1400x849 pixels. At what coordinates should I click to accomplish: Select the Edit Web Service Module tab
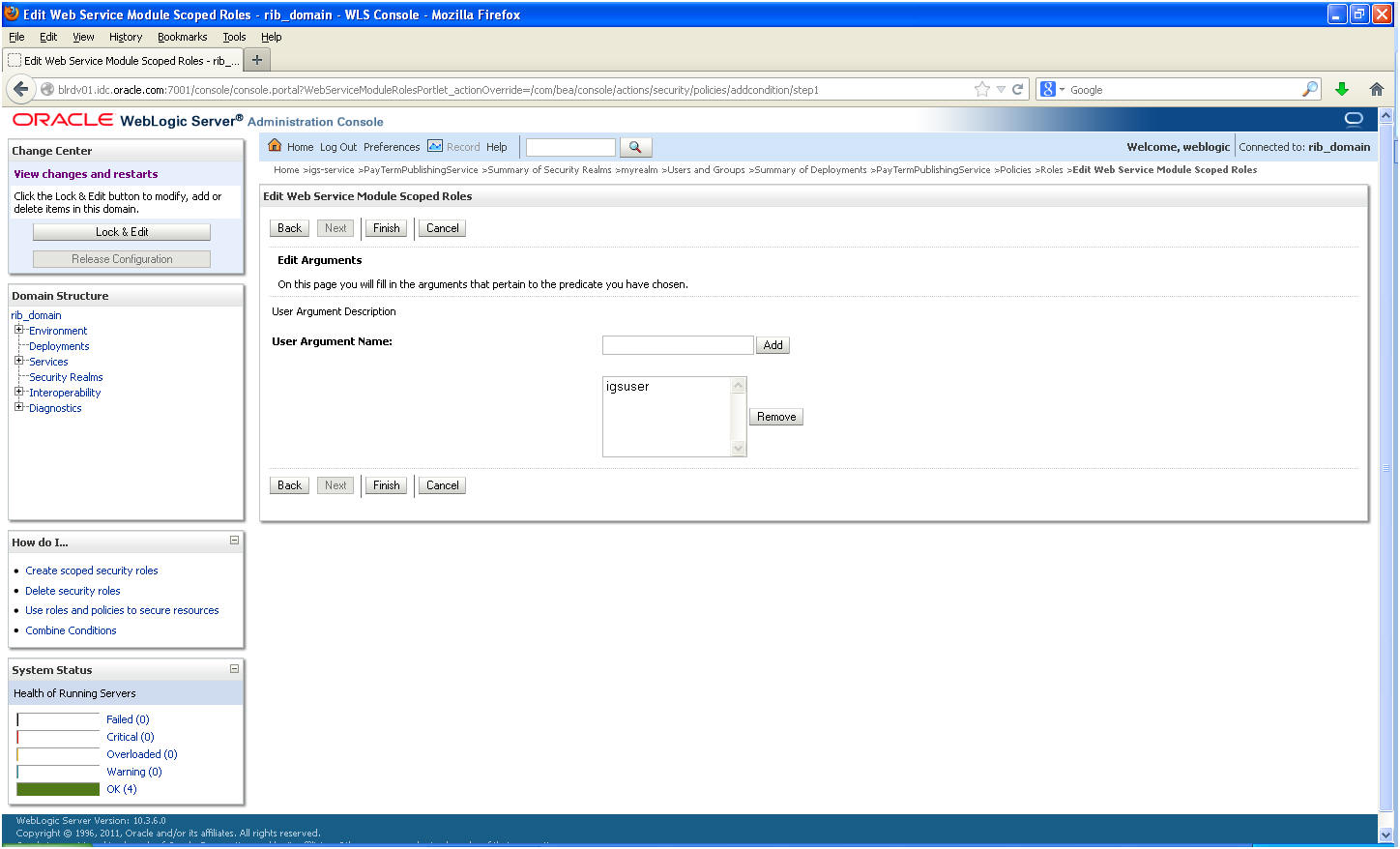(123, 60)
